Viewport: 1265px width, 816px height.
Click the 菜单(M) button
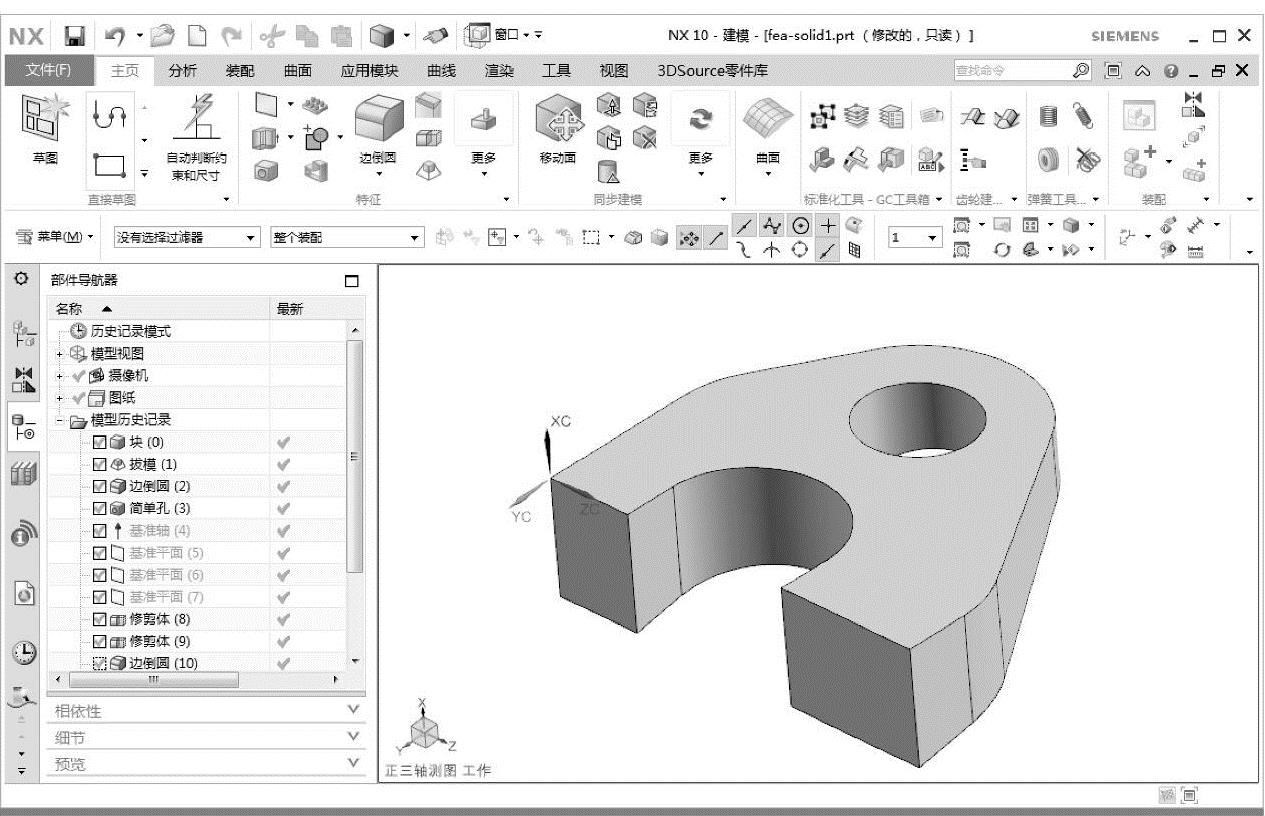tap(58, 238)
